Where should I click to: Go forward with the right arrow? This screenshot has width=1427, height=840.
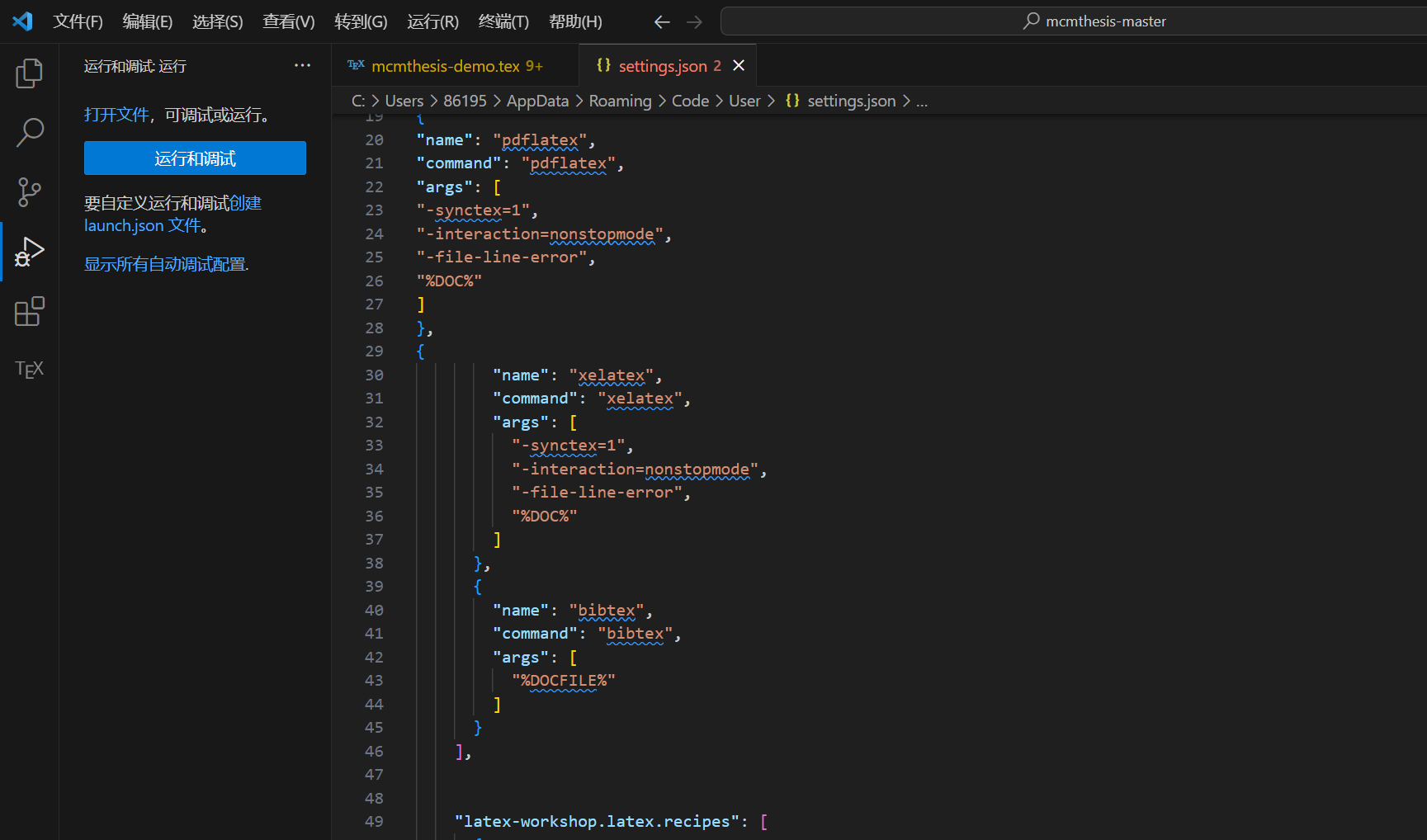pyautogui.click(x=695, y=21)
